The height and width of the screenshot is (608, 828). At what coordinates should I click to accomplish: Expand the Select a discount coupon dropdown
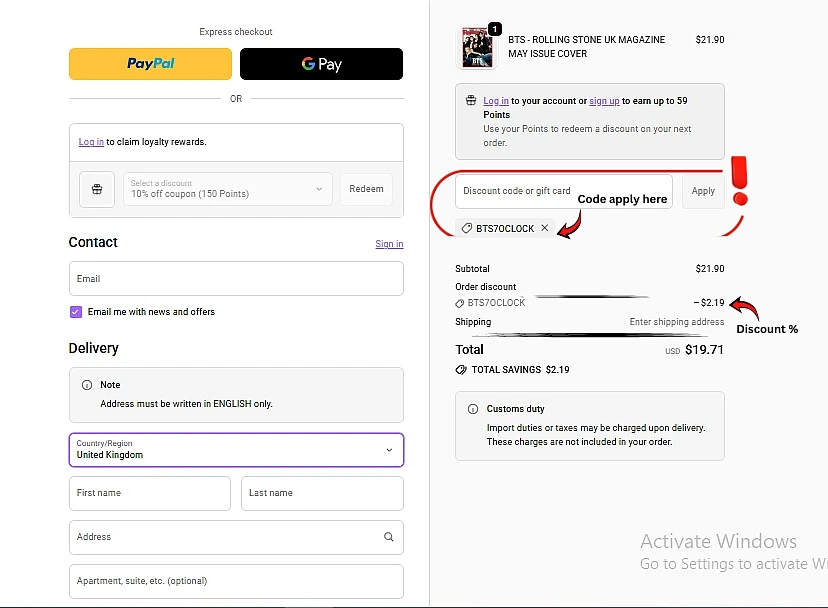click(228, 189)
